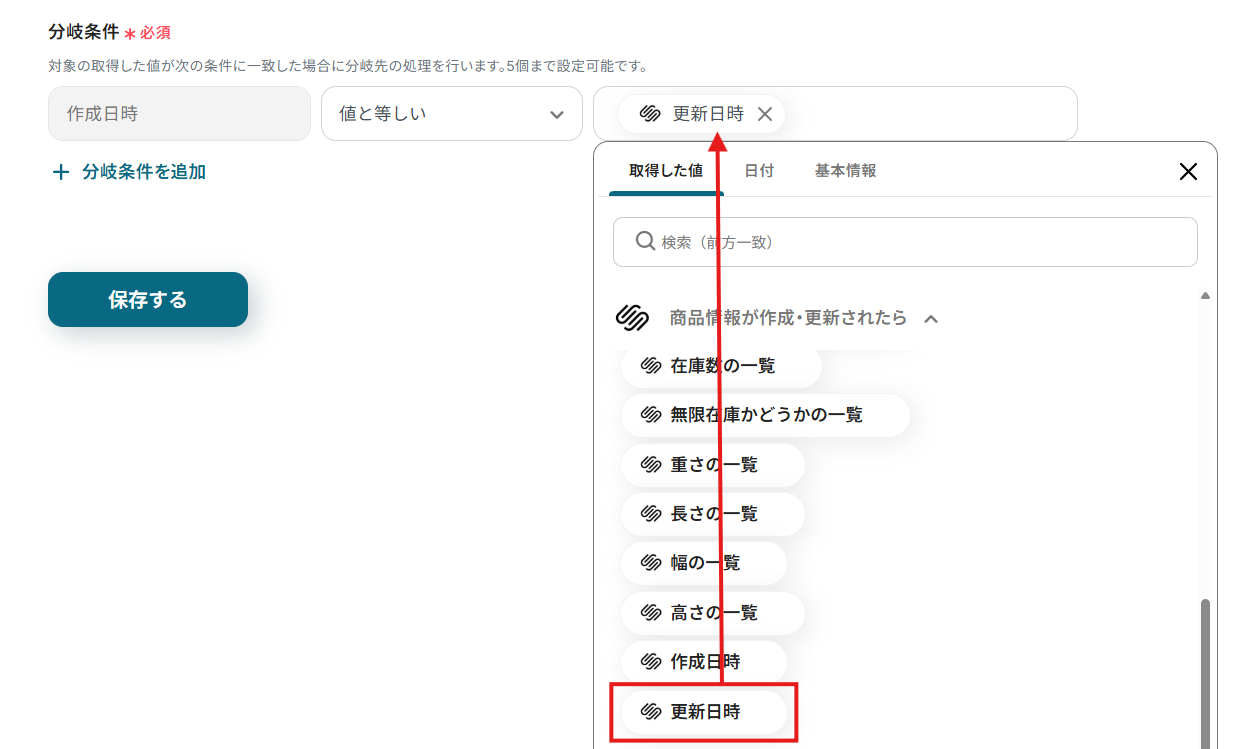The width and height of the screenshot is (1235, 749).
Task: Select the 更新日時 value in the list
Action: click(703, 712)
